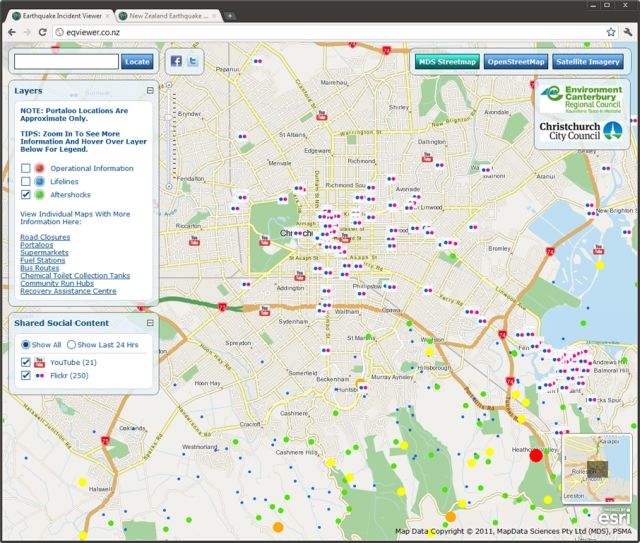Click the zoom-in button atop the zoom slider
This screenshot has width=640, height=543.
tap(169, 85)
